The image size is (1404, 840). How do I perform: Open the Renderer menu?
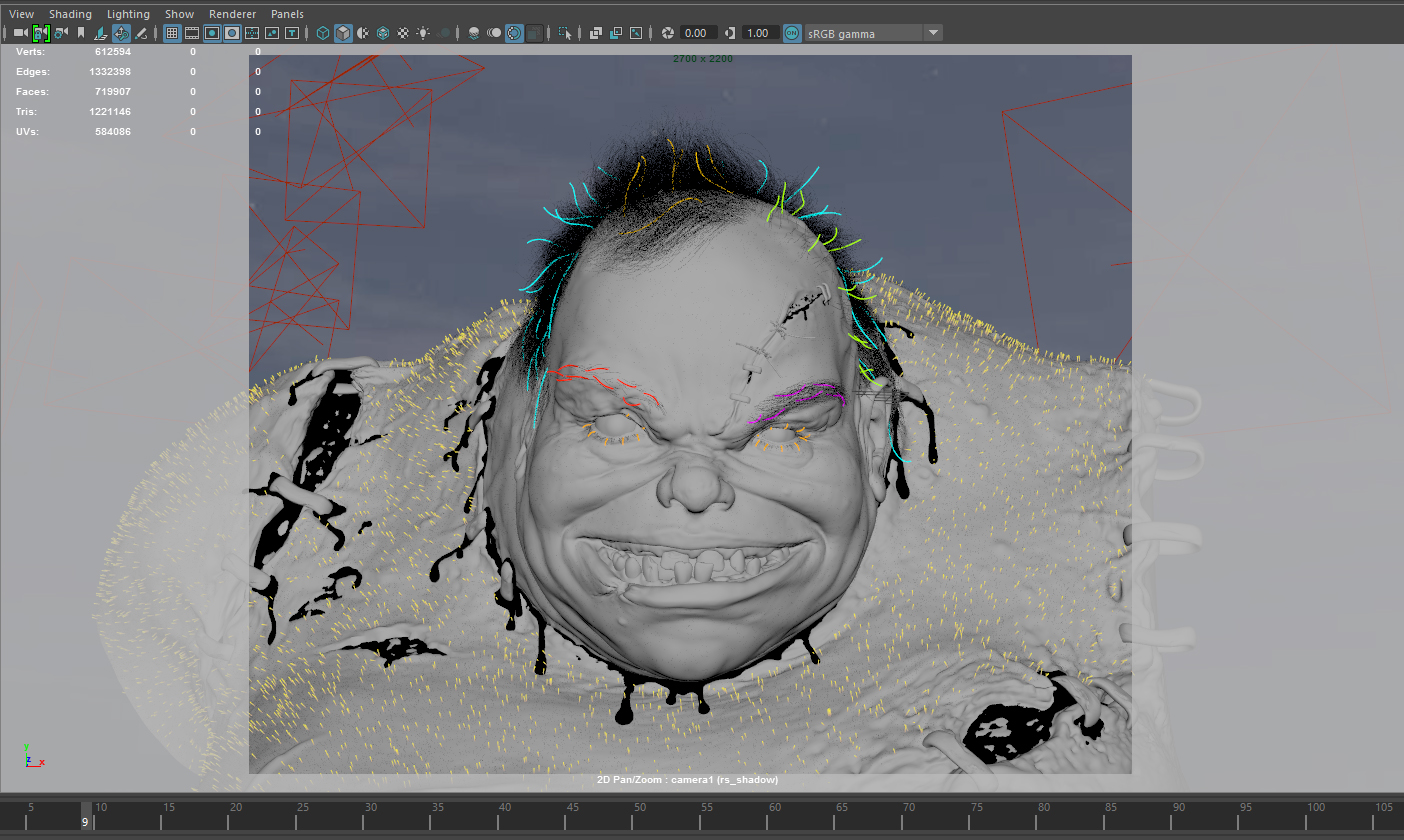(232, 14)
